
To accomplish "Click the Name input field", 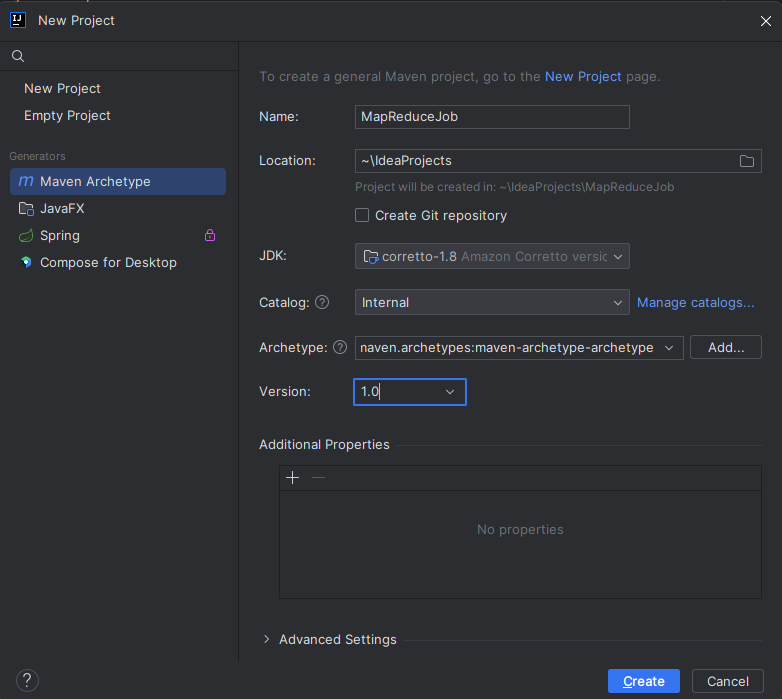I will click(492, 116).
